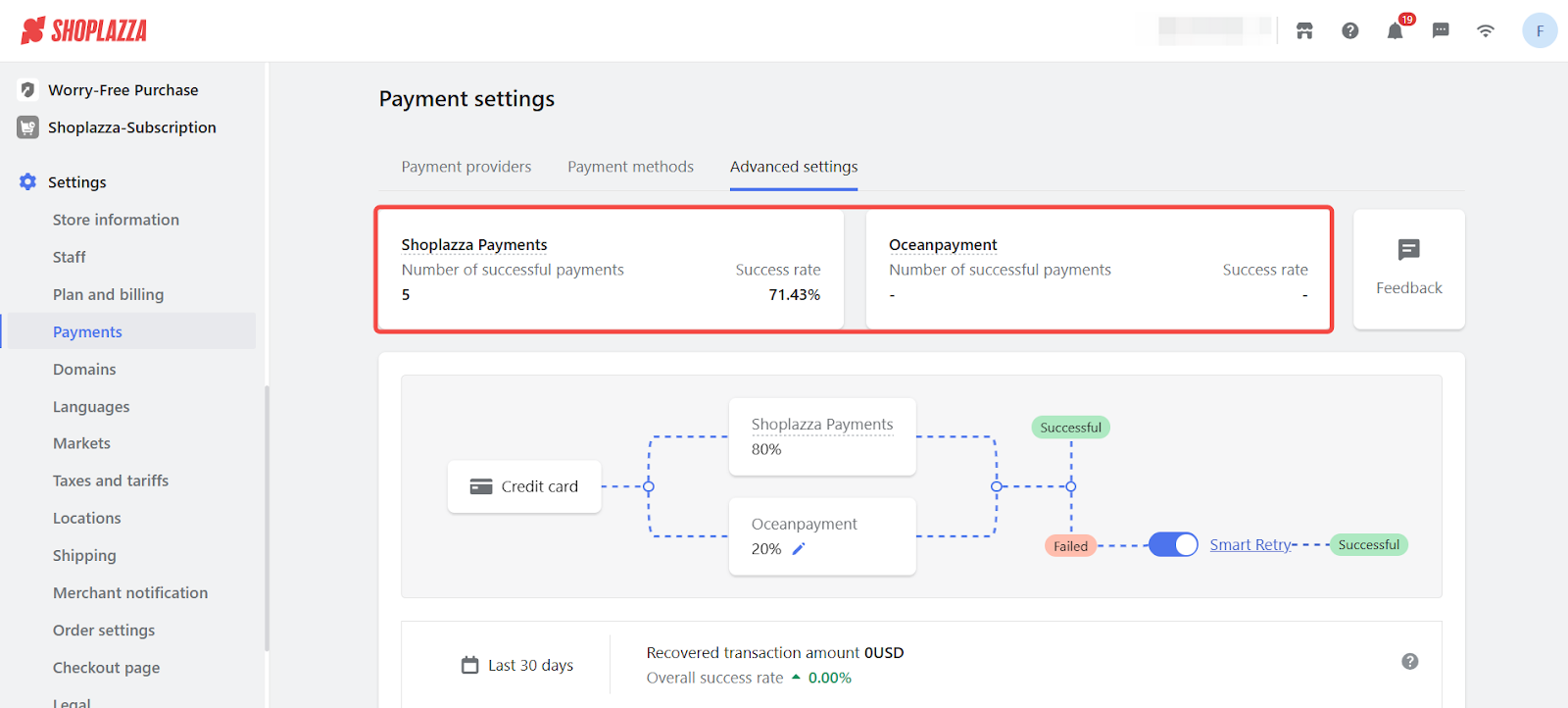Screen dimensions: 1568x708
Task: Click the Feedback label
Action: [1409, 287]
